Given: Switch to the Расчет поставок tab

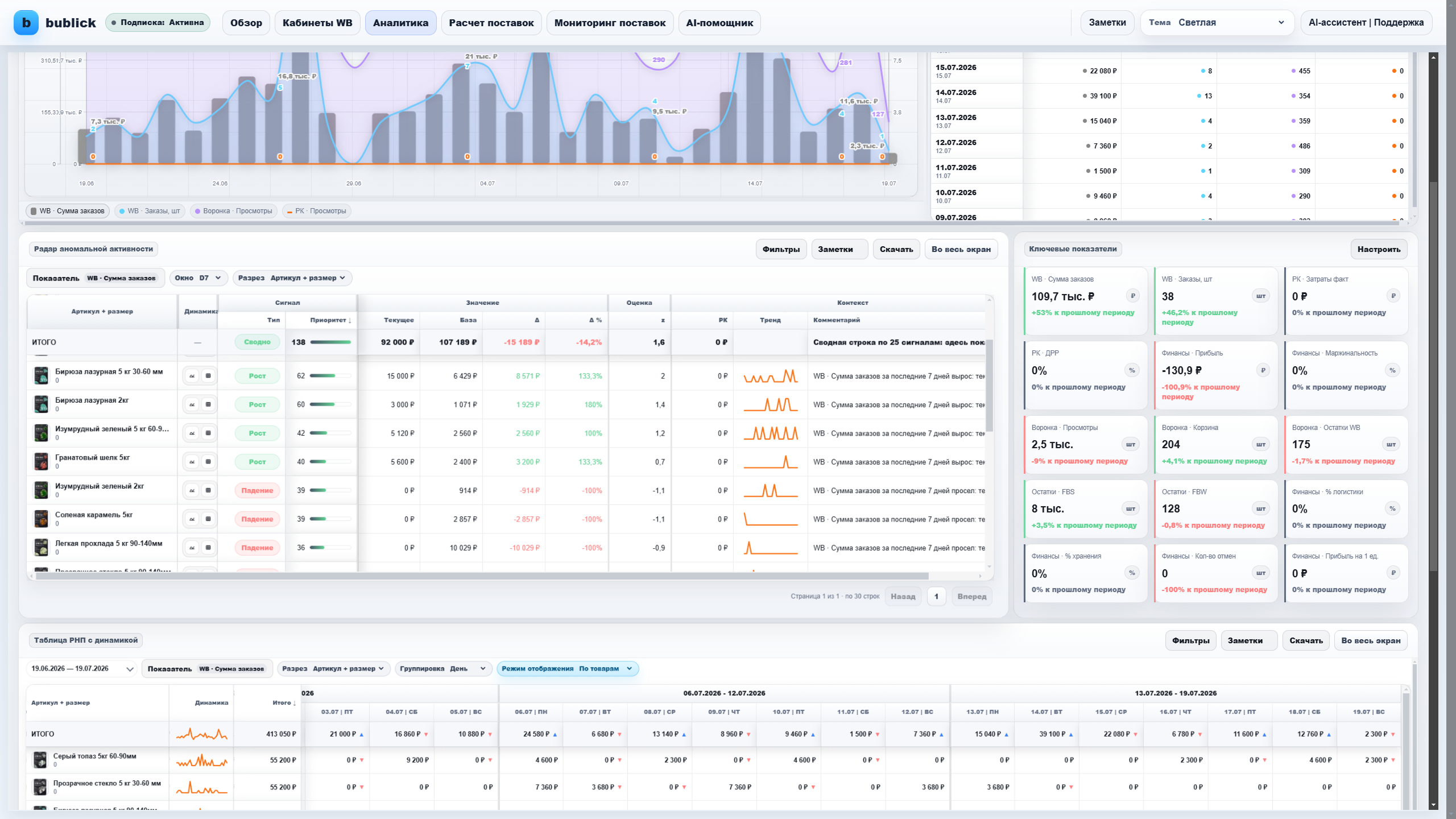Looking at the screenshot, I should pos(491,23).
